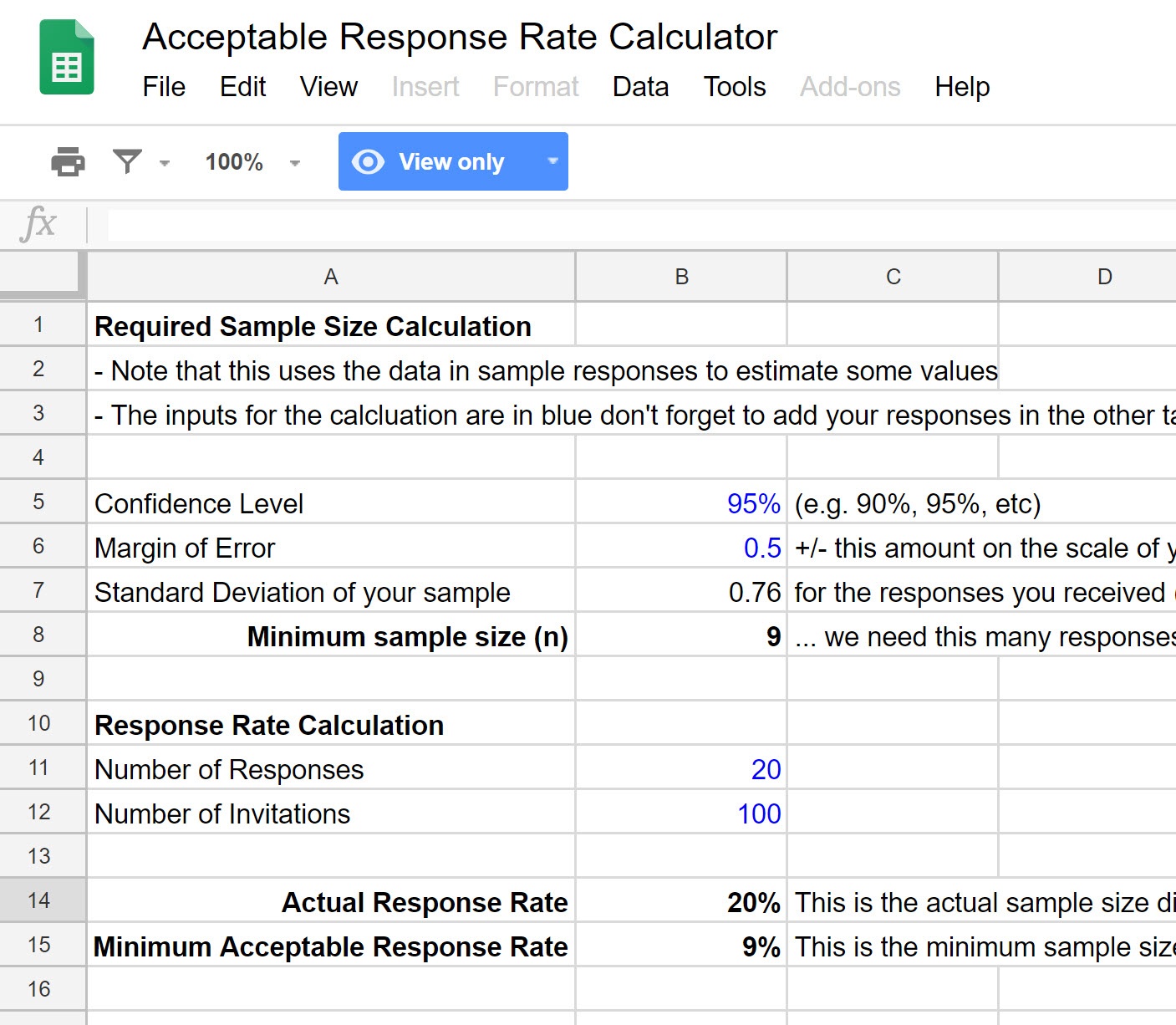The height and width of the screenshot is (1025, 1176).
Task: Click the 'Actual Response Rate' cell
Action: pyautogui.click(x=331, y=900)
